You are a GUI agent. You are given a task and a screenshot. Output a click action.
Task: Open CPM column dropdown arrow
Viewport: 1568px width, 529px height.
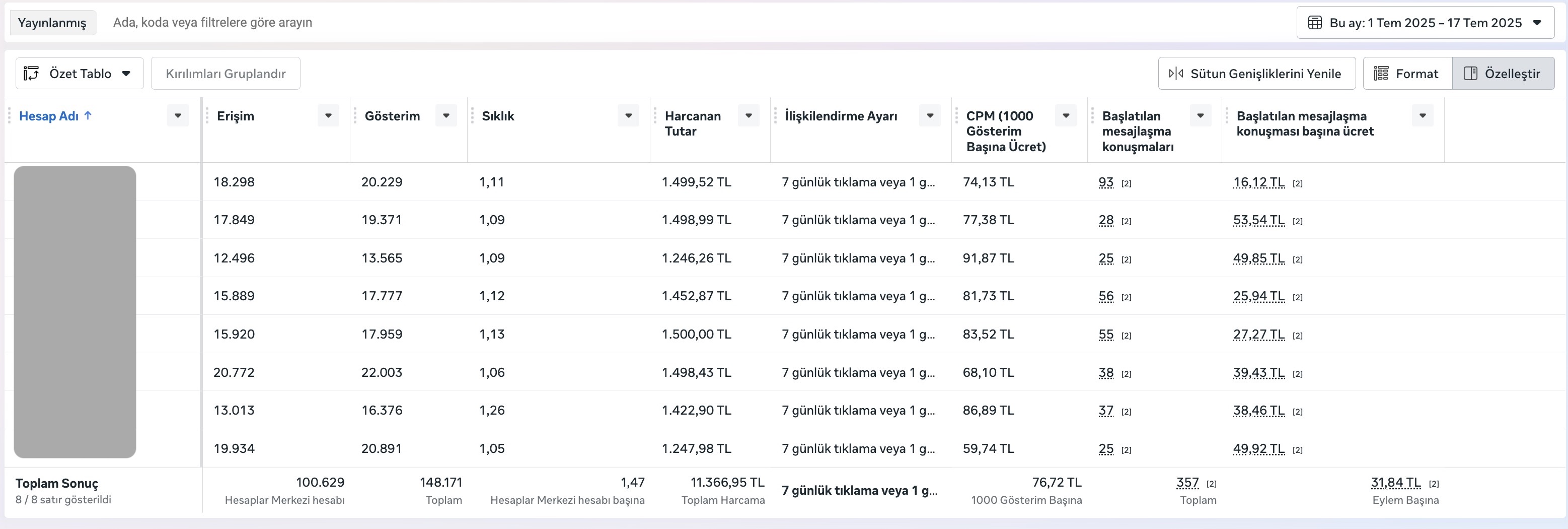(1066, 115)
